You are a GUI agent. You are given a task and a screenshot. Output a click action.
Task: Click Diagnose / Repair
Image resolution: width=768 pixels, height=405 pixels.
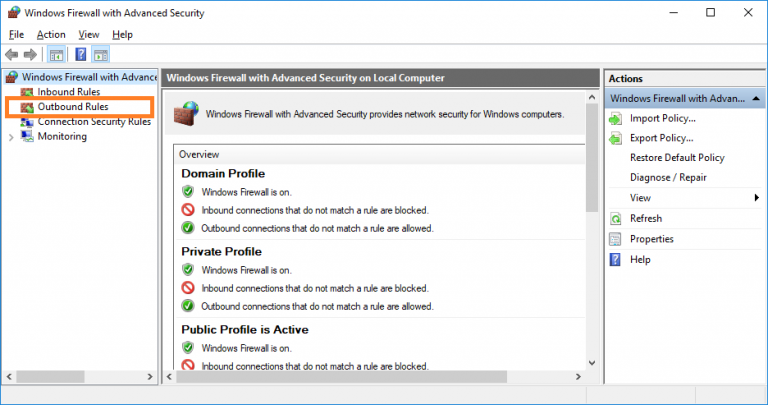(667, 178)
